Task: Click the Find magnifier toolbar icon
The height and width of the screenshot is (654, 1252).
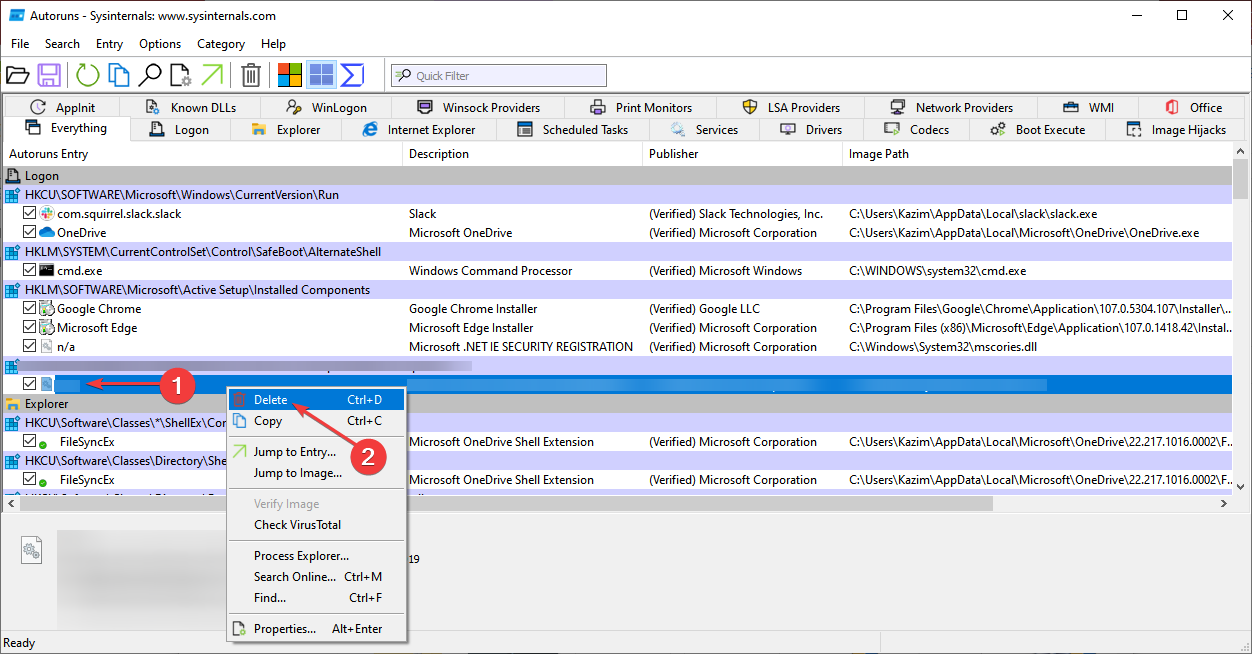Action: click(150, 75)
